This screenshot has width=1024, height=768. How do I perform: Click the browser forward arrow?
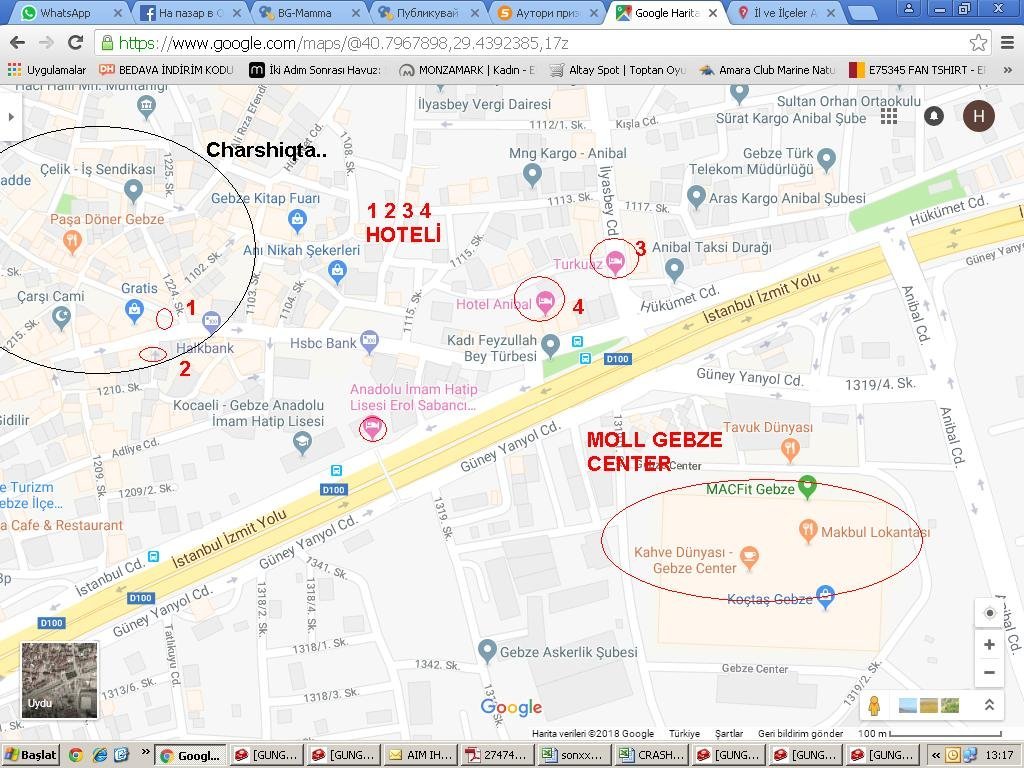tap(46, 43)
